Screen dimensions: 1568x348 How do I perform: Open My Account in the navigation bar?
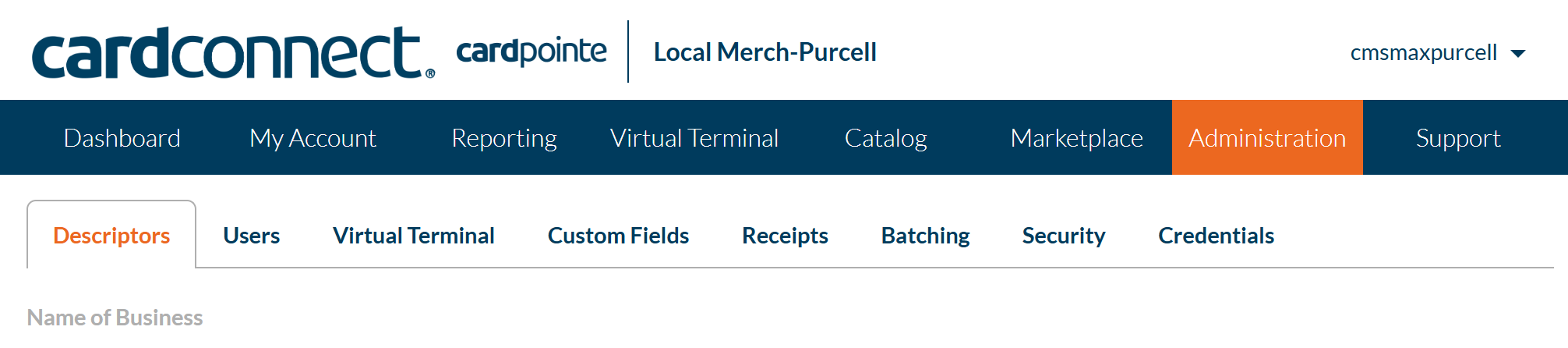click(313, 138)
